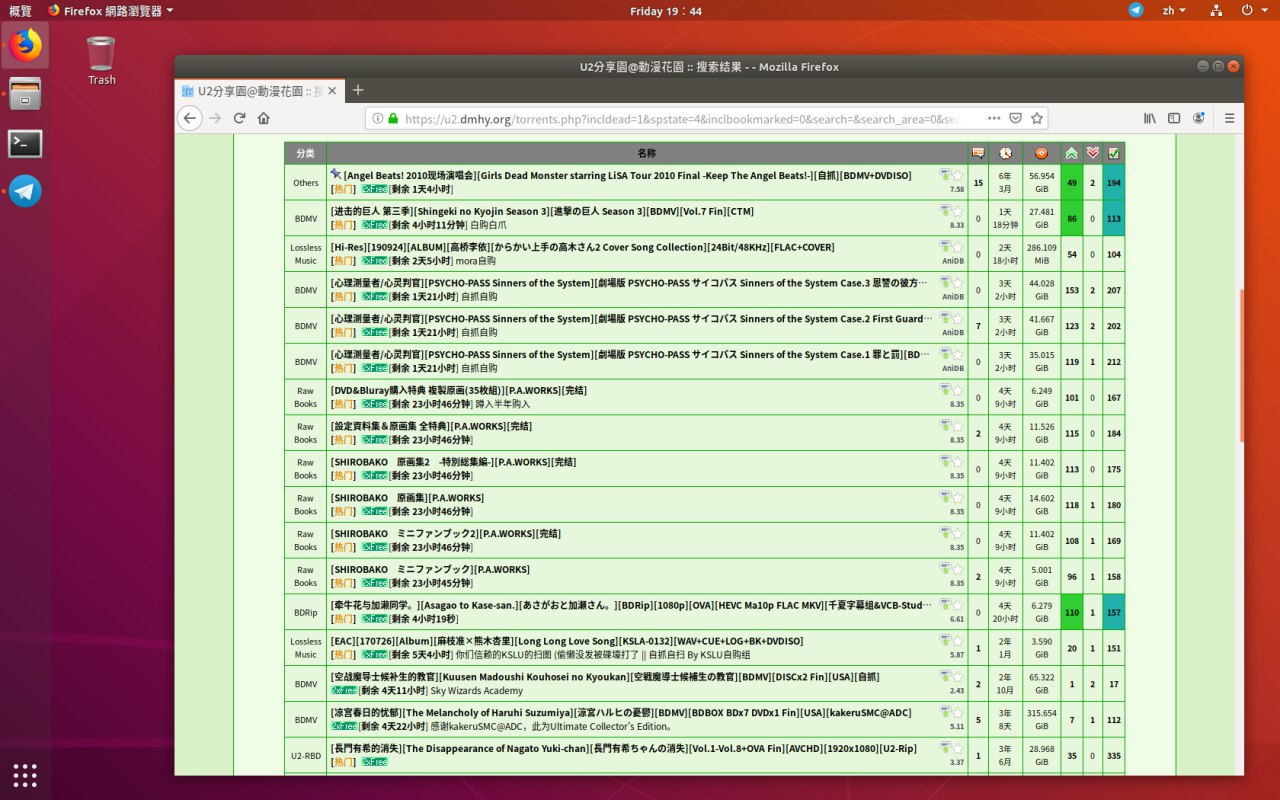The height and width of the screenshot is (800, 1280).
Task: Sort by seeders green up-arrows icon
Action: (1071, 153)
